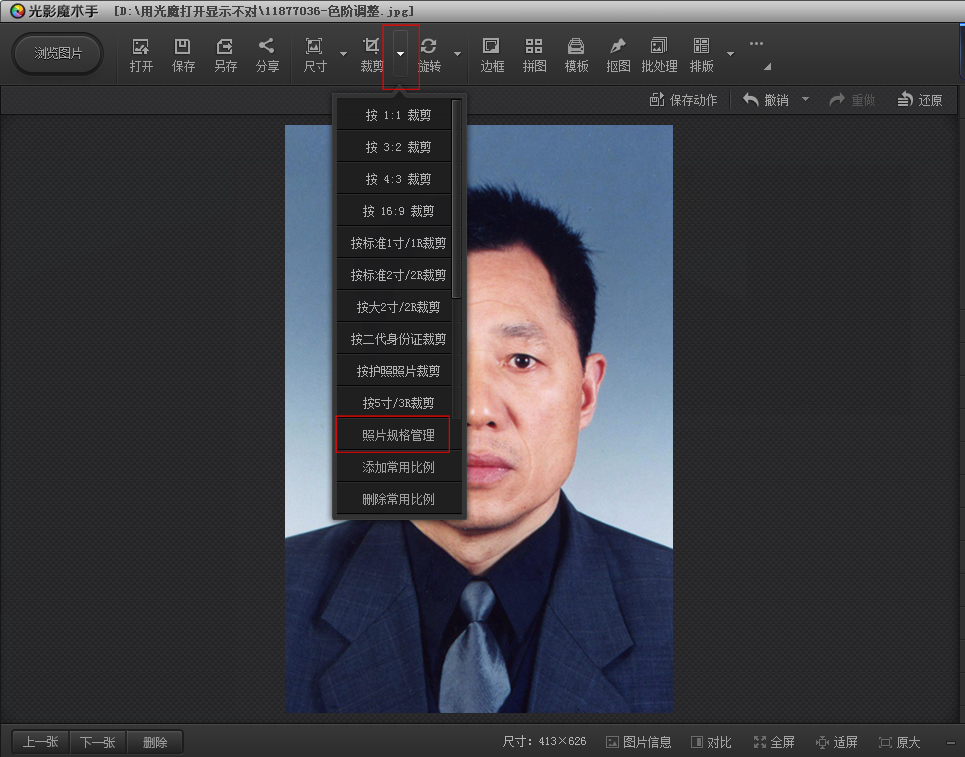View original size with 原大
This screenshot has height=757, width=965.
[x=900, y=742]
